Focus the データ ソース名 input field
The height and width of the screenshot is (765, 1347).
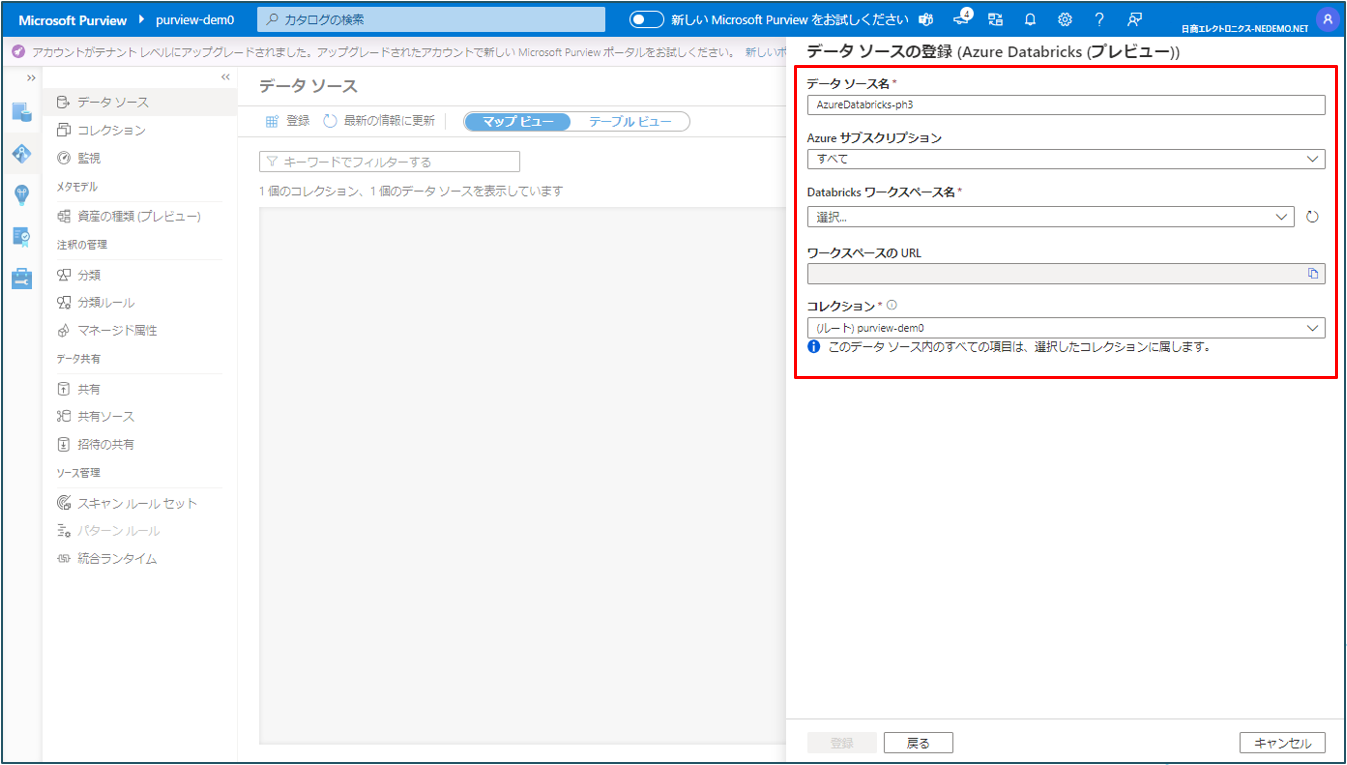coord(1066,104)
